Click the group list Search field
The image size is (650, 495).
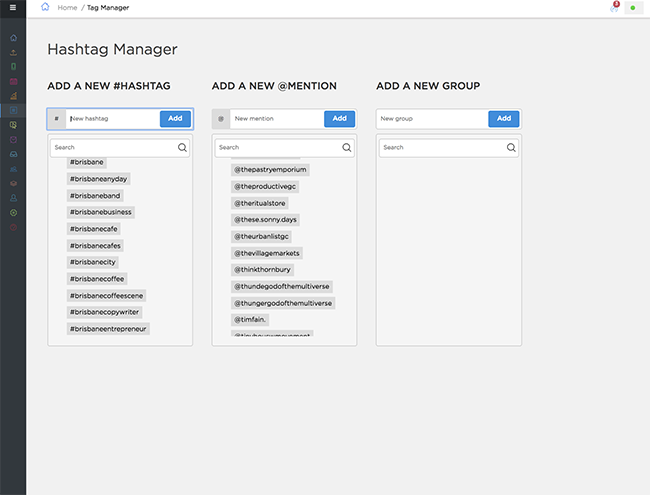(449, 148)
